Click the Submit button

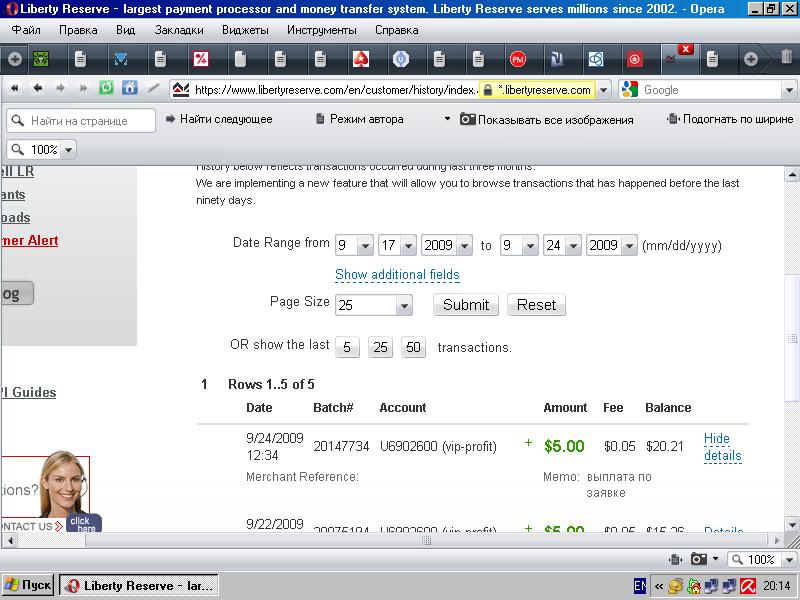coord(466,305)
